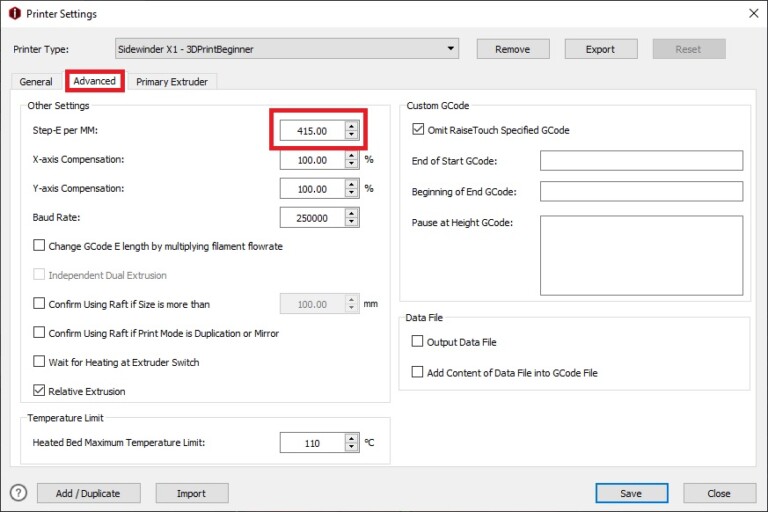
Task: Increase X-axis Compensation value
Action: pos(352,155)
